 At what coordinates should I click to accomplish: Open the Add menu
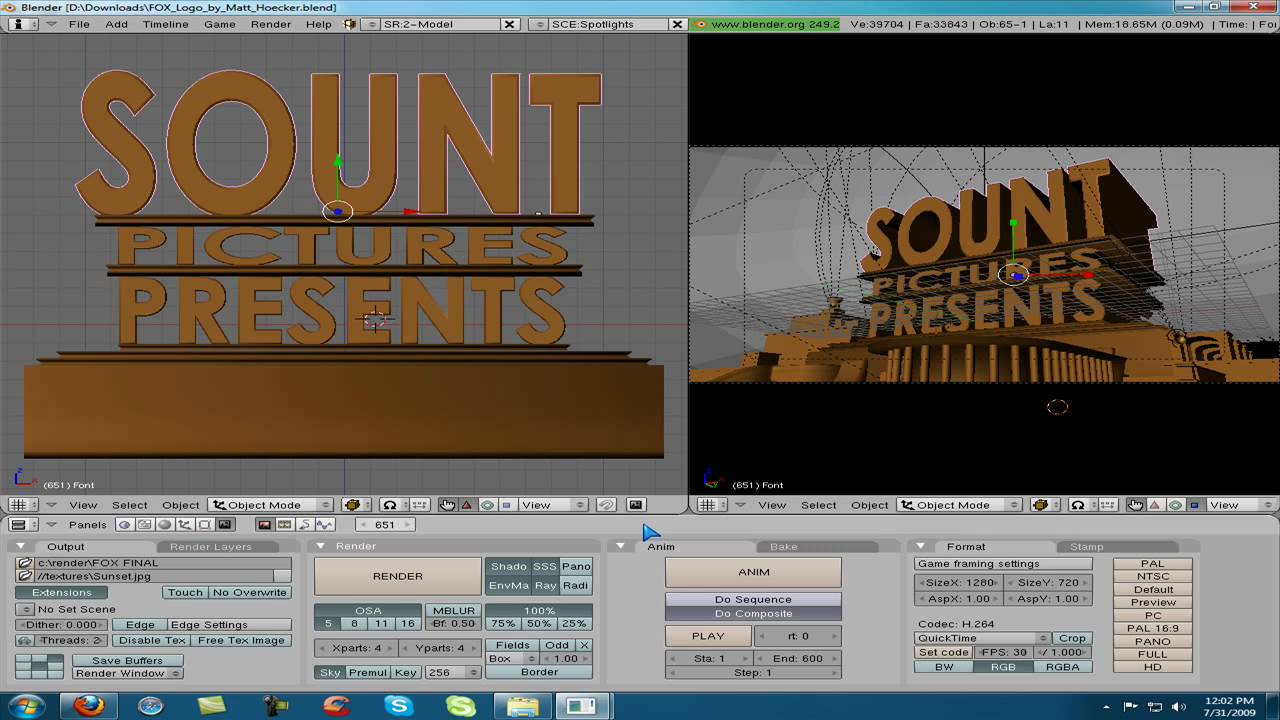[117, 24]
